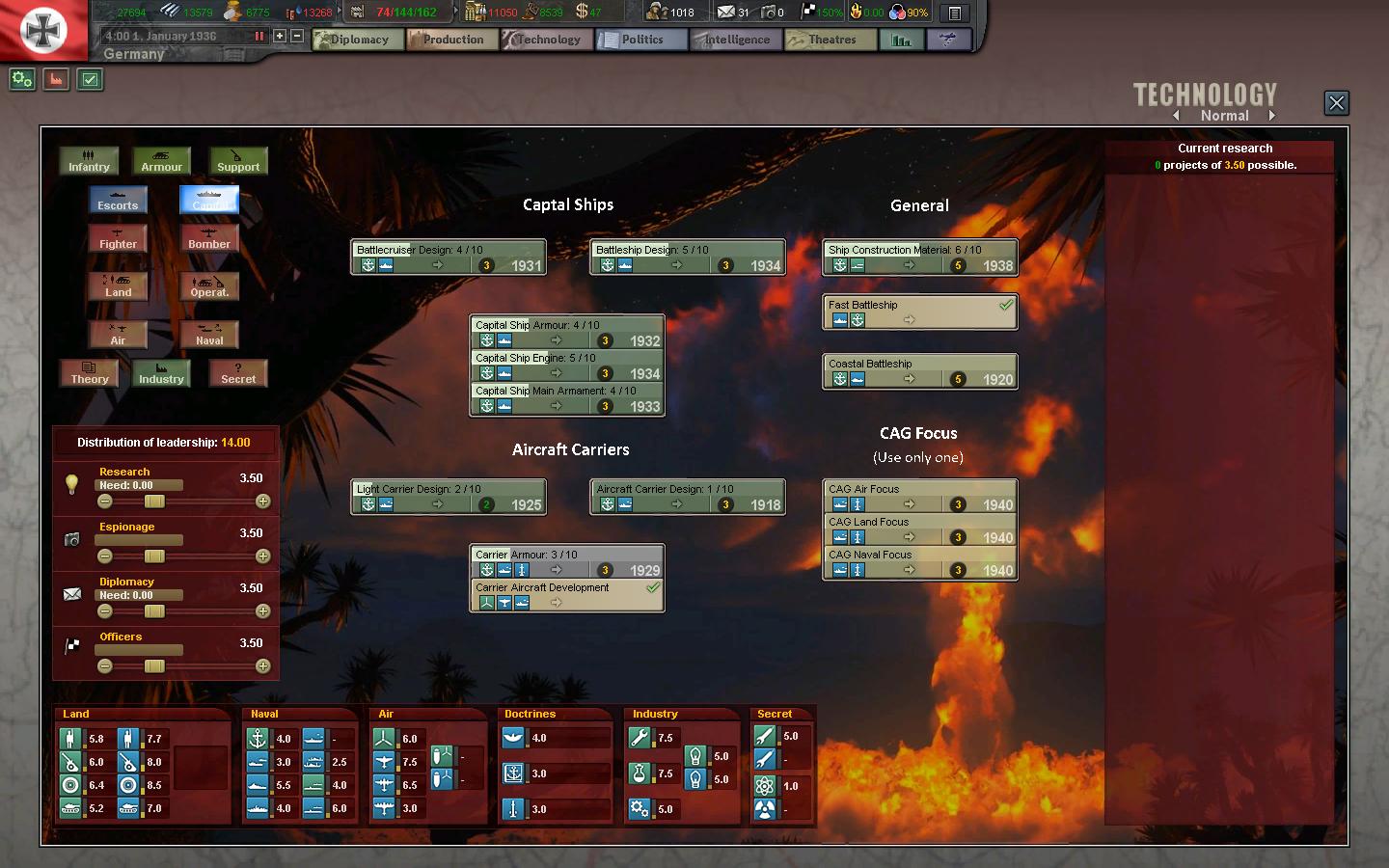
Task: Select the Bomber technology category
Action: coord(209,238)
